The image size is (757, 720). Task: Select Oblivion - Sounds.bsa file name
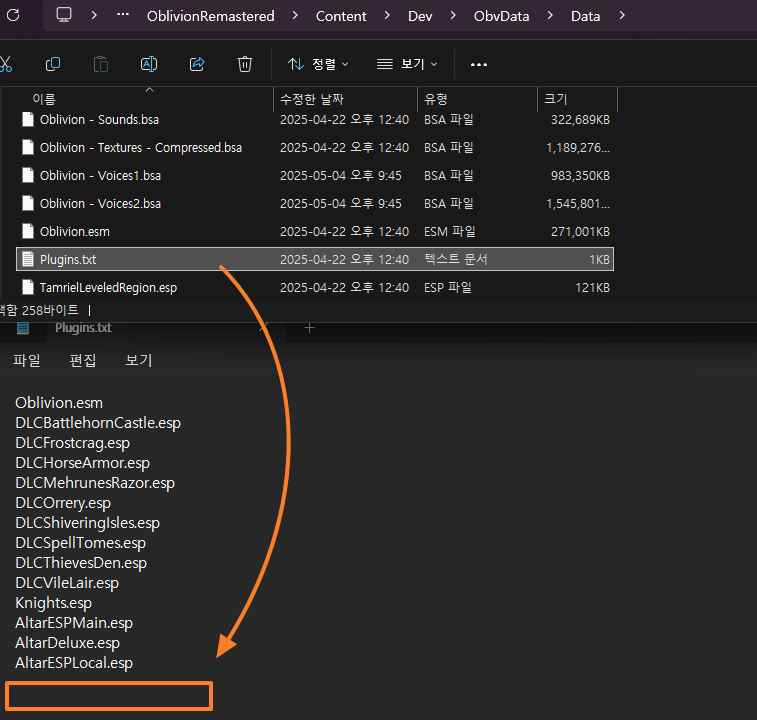pos(99,119)
